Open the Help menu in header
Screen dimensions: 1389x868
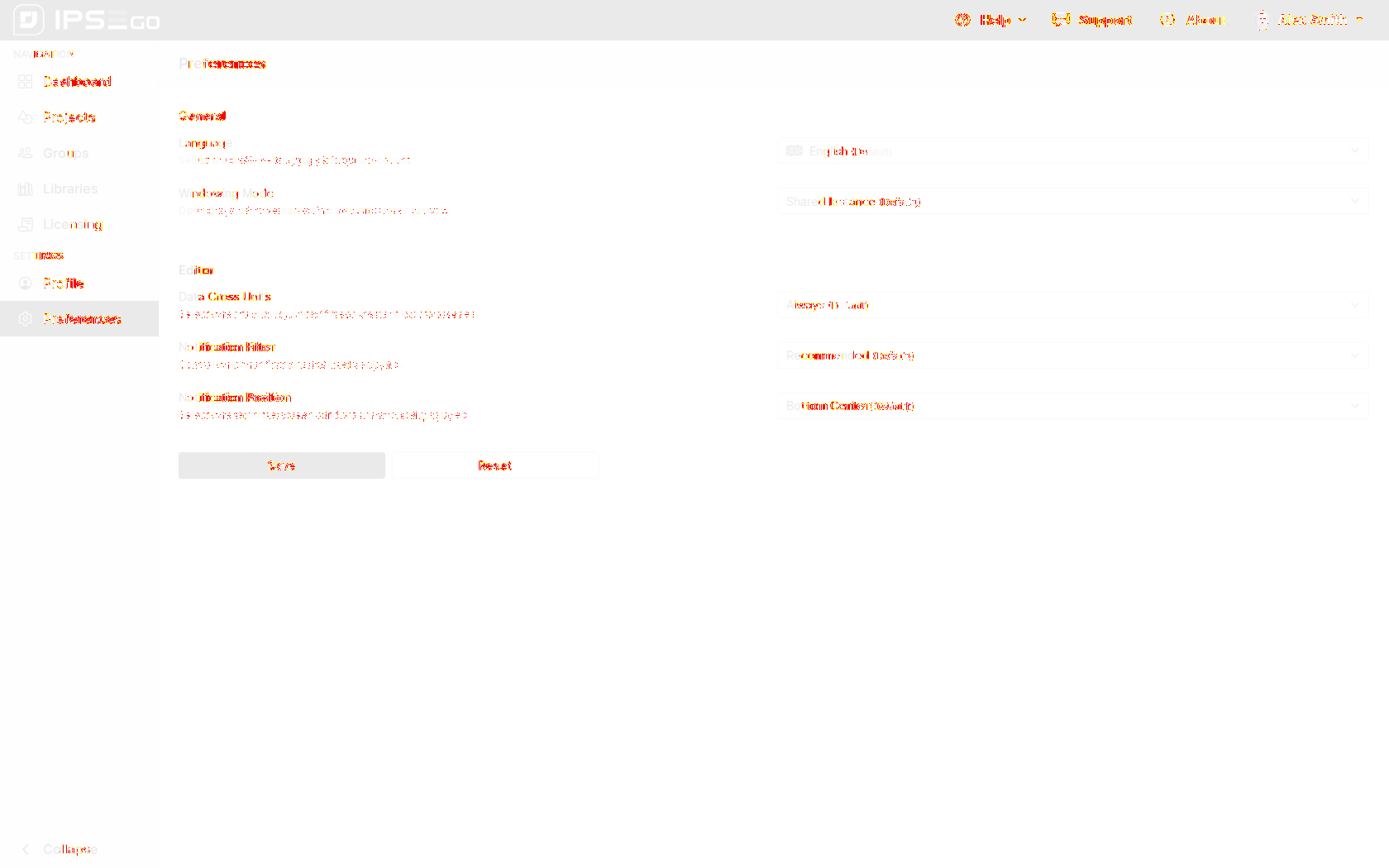(x=990, y=20)
